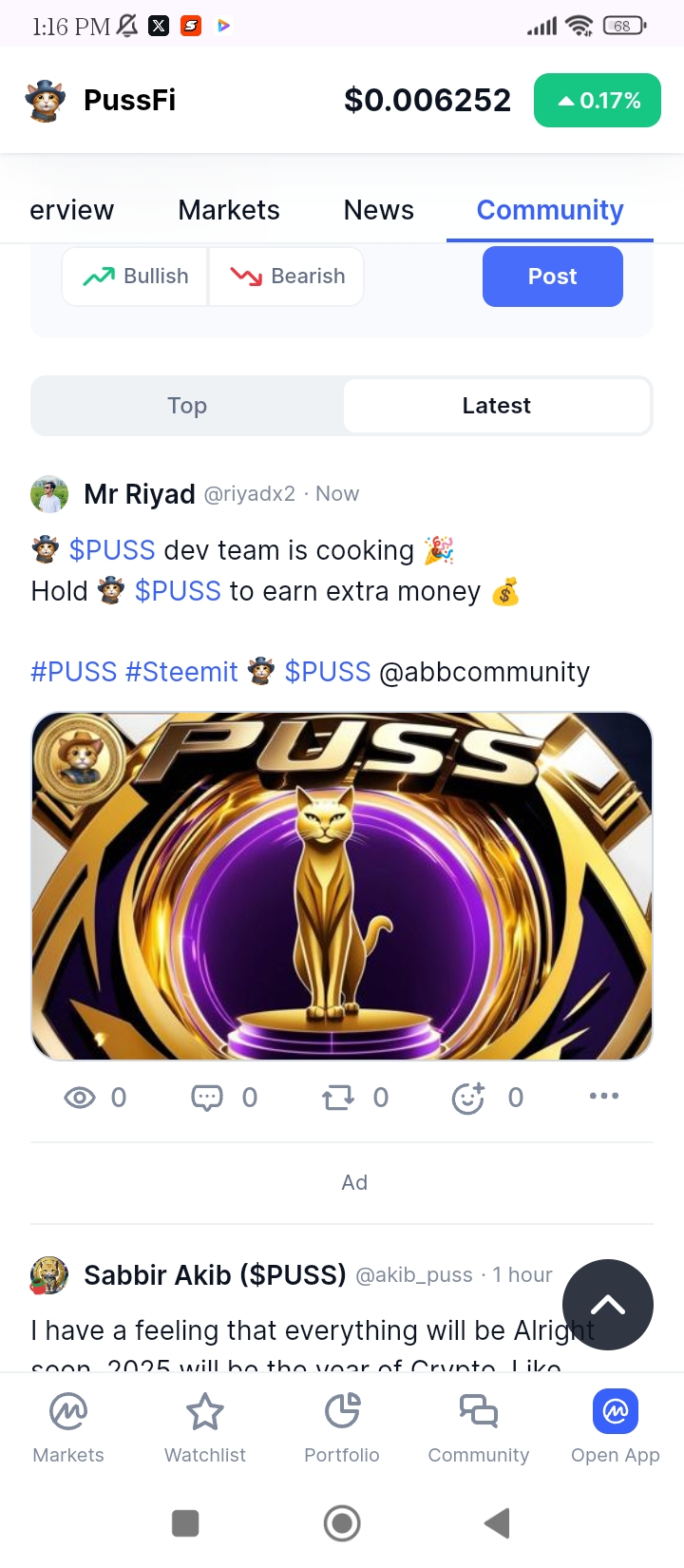The image size is (684, 1568).
Task: Switch the feed to Top posts
Action: coord(187,406)
